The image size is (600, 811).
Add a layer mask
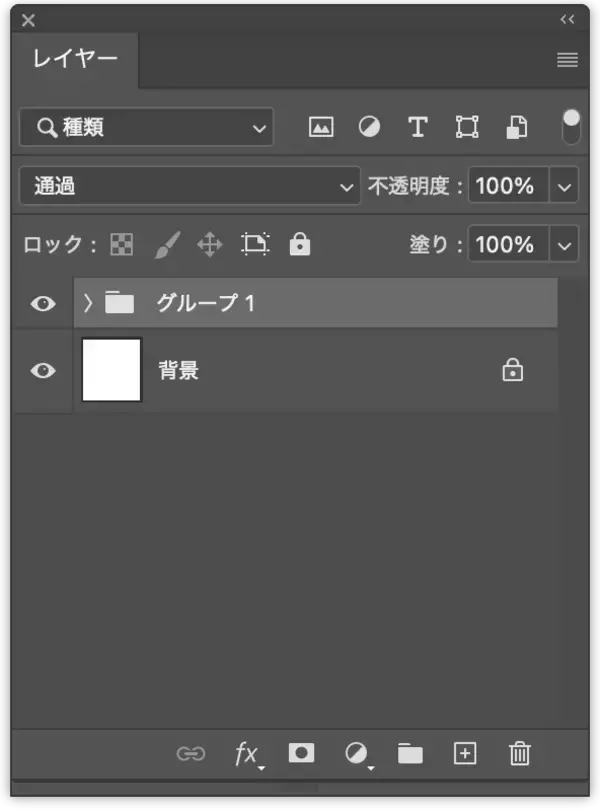(302, 753)
